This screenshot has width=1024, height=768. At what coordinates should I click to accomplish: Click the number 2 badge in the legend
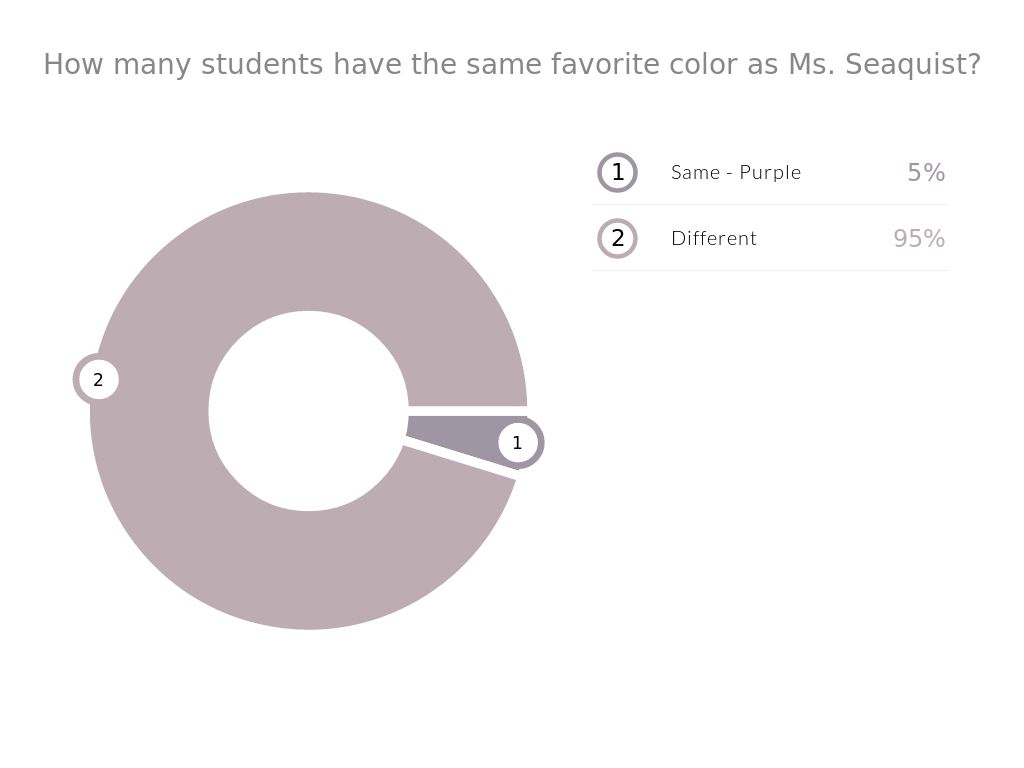click(617, 238)
